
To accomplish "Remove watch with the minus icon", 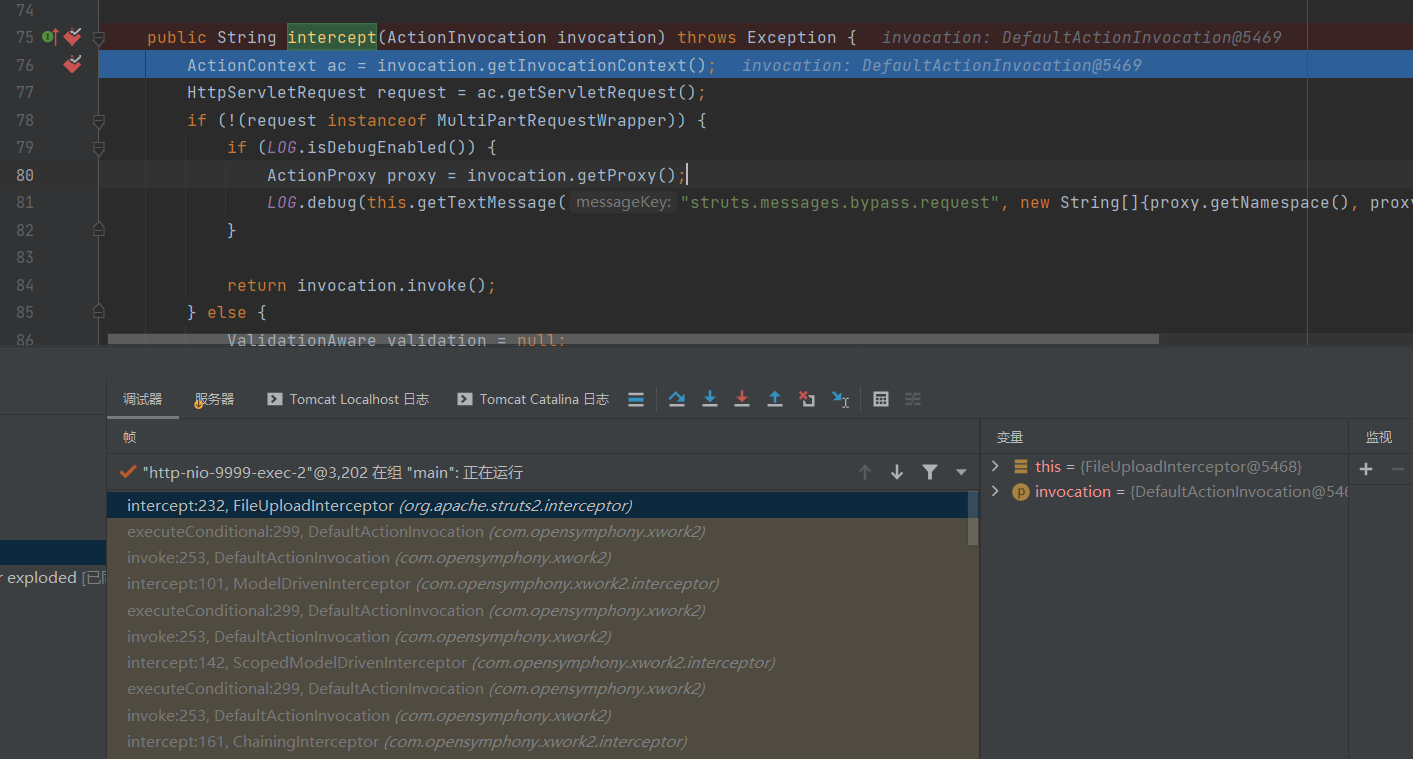I will click(x=1398, y=468).
